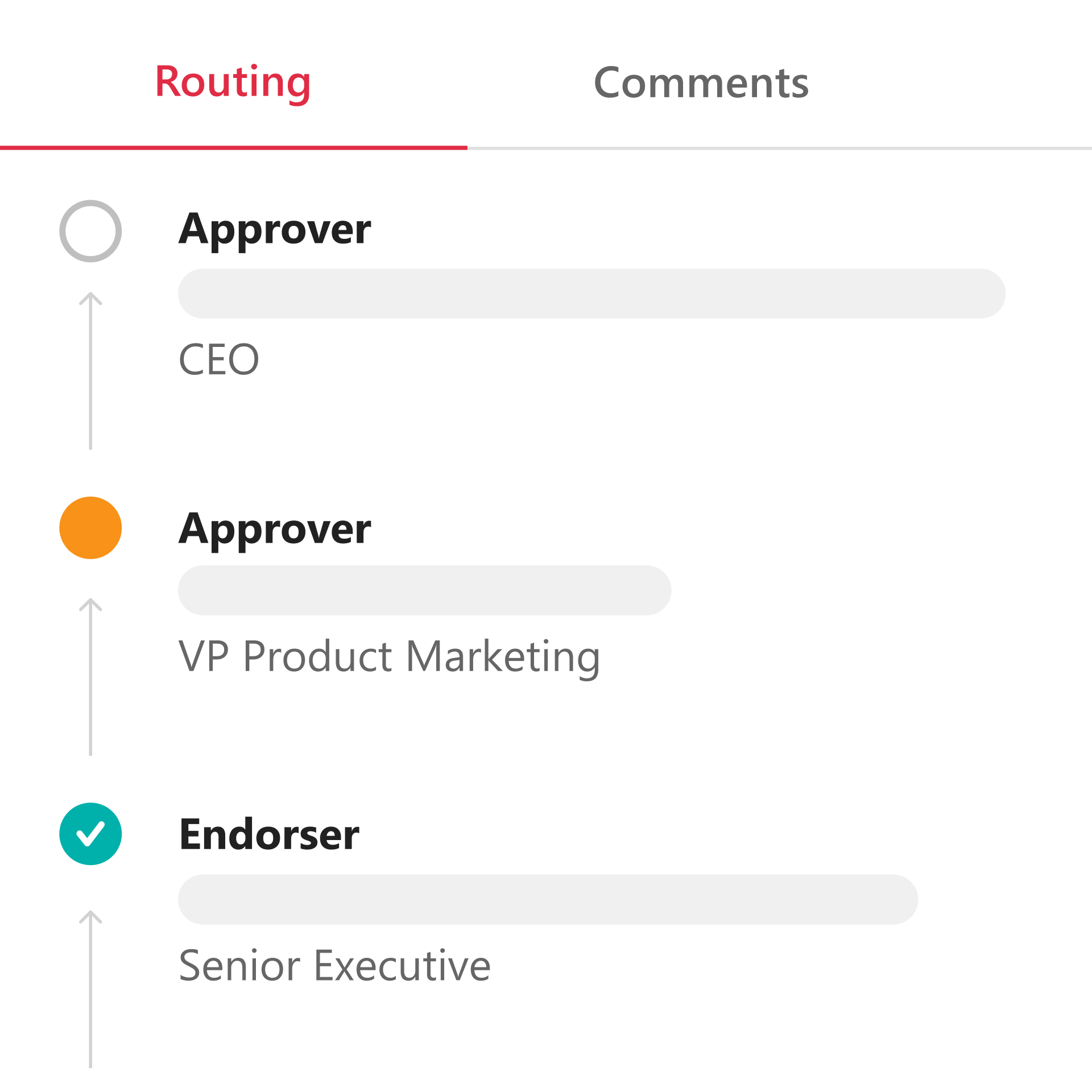The image size is (1092, 1092).
Task: Click the upward arrow below Senior Executive
Action: (x=90, y=990)
